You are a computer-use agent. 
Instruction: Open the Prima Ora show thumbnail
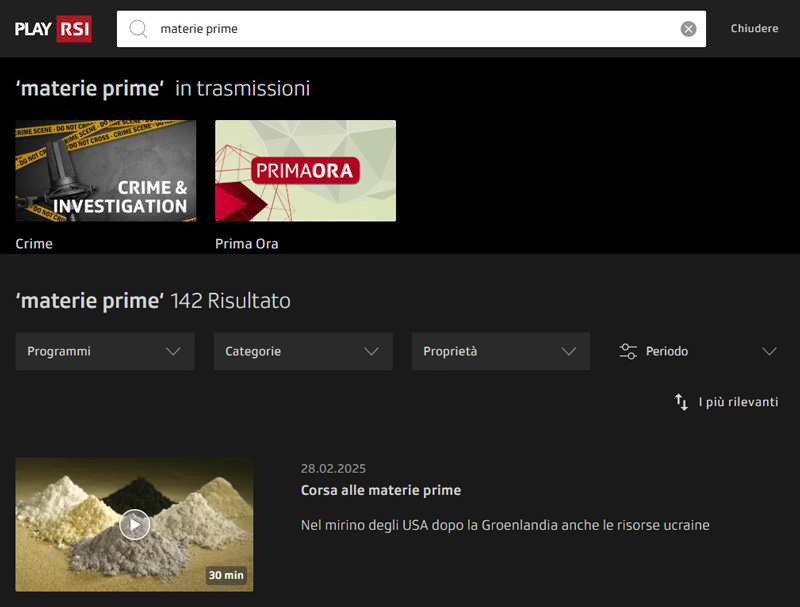305,171
